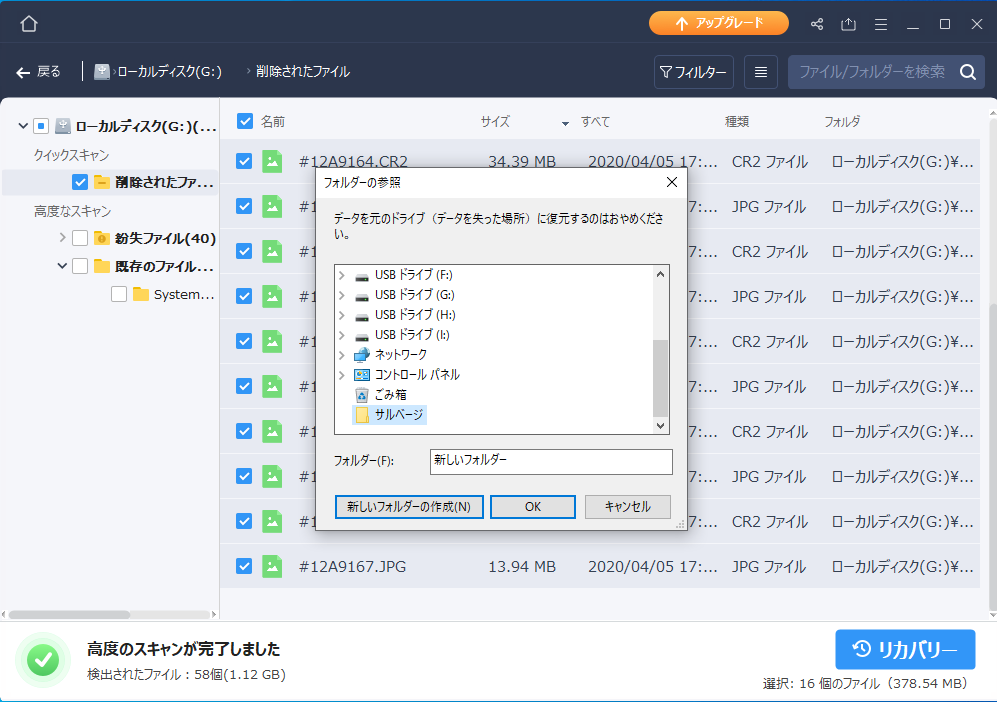Viewport: 997px width, 702px height.
Task: Open the サイズ column sort dropdown
Action: click(565, 123)
